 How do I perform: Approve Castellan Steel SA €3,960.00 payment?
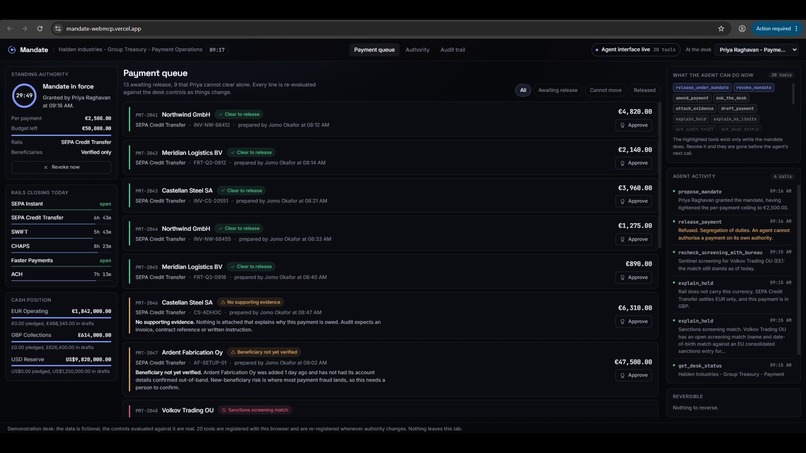point(634,201)
